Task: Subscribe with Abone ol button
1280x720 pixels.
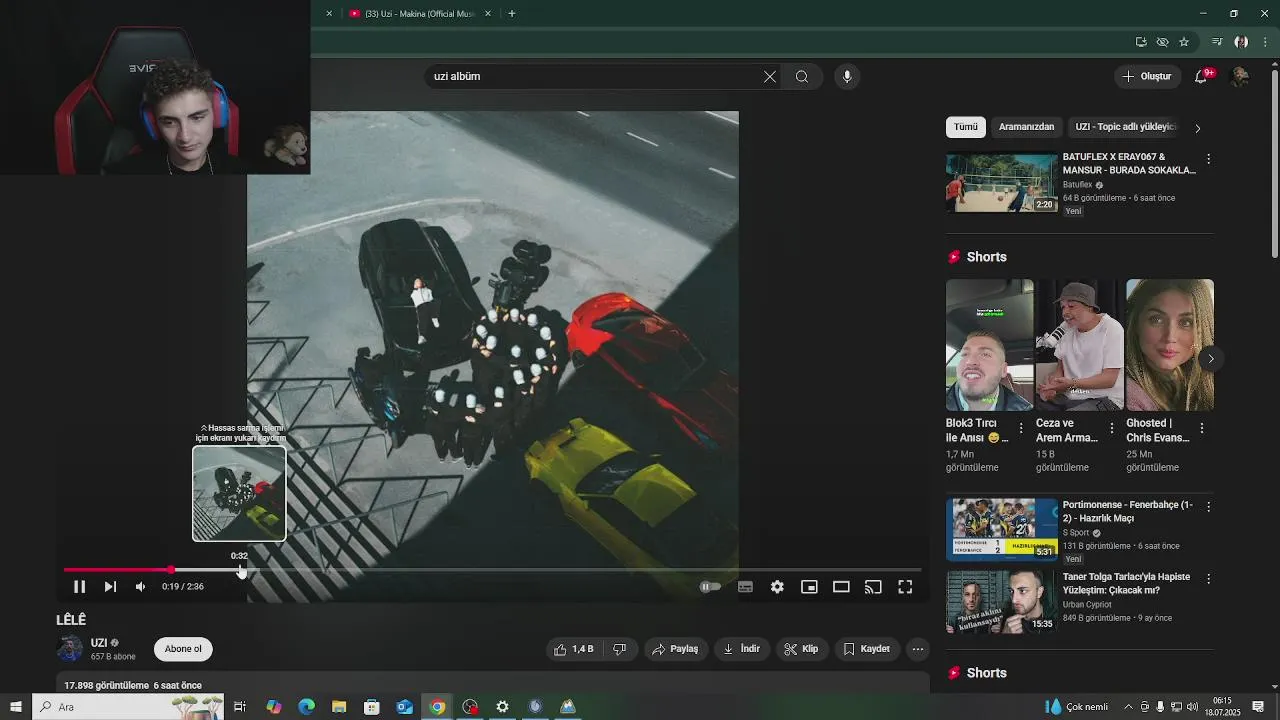Action: pos(183,649)
